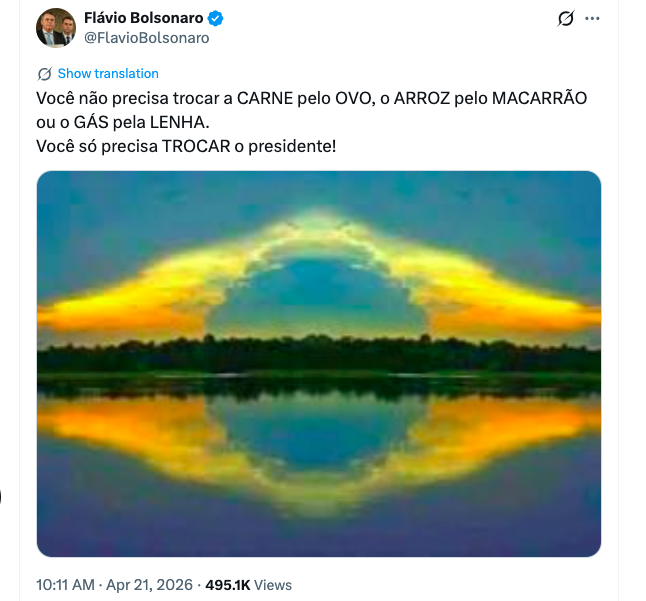The width and height of the screenshot is (646, 601).
Task: Click the 10:11 AM post time
Action: (x=64, y=584)
